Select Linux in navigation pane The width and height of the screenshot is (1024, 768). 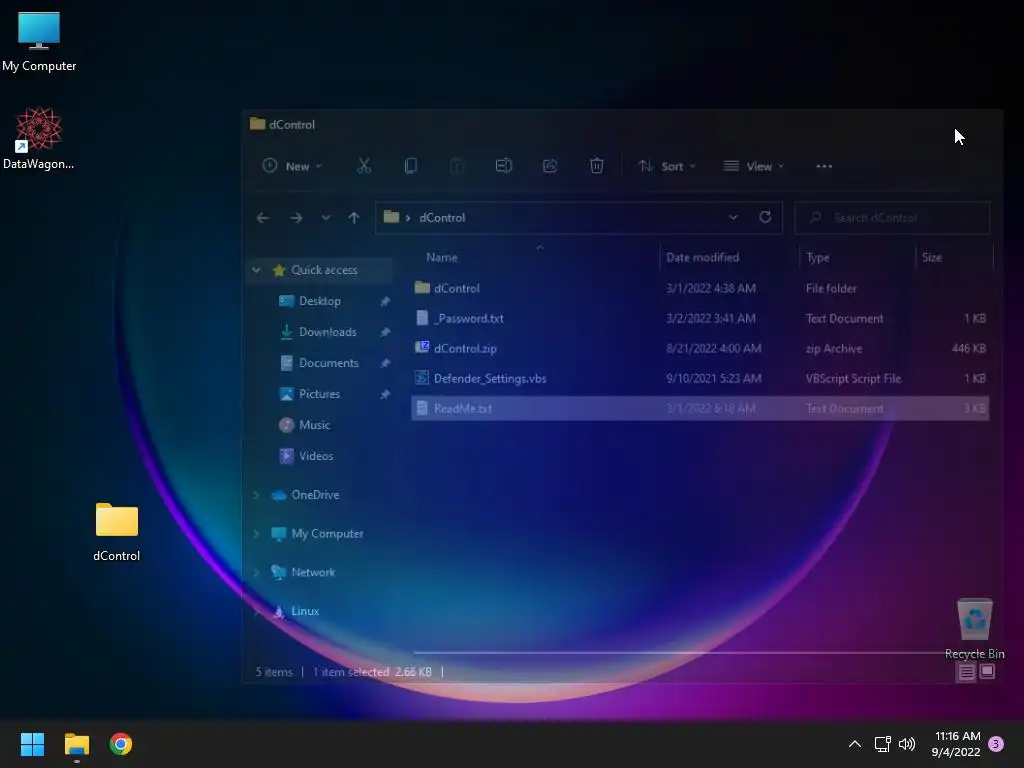click(305, 611)
